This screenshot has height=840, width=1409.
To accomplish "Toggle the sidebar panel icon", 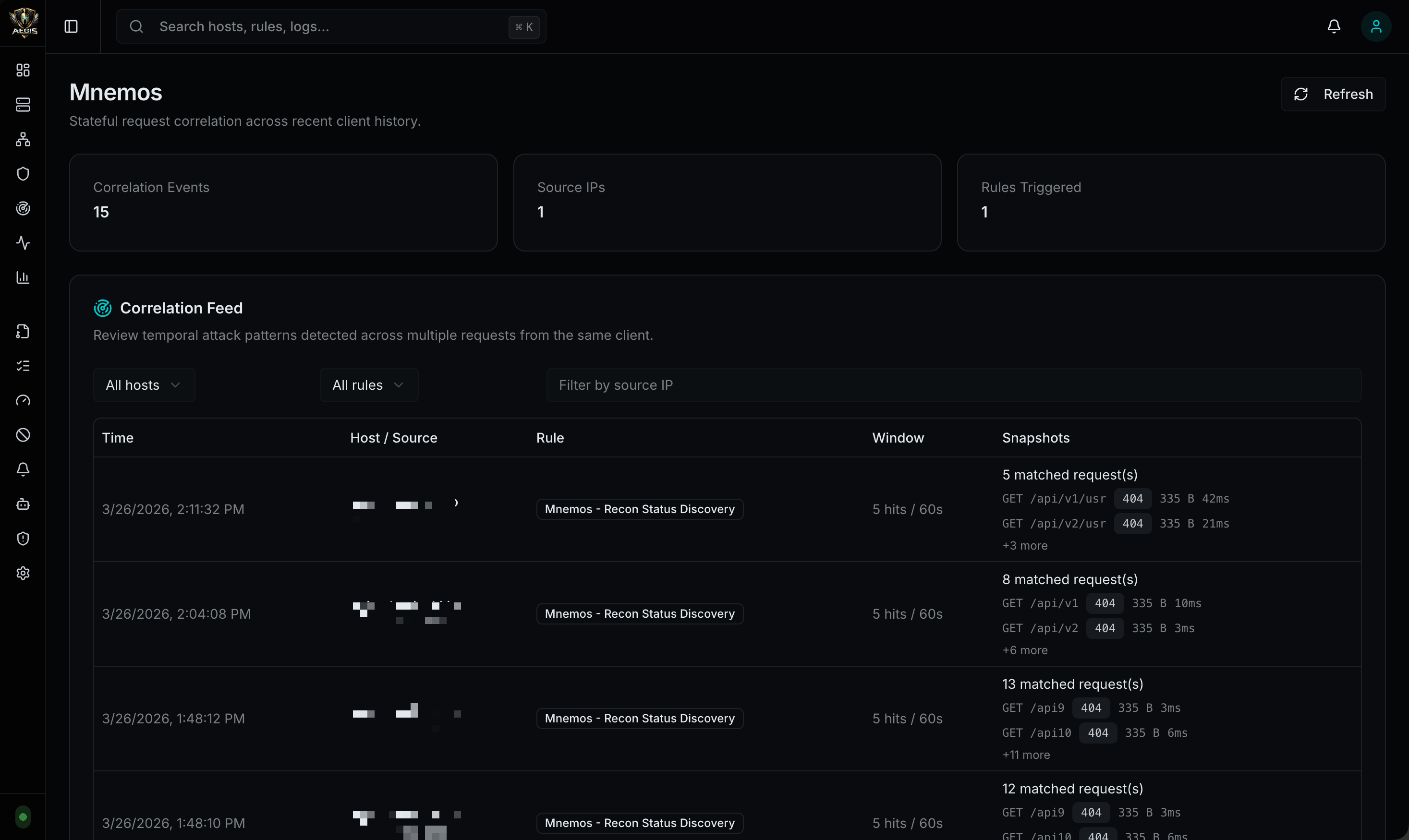I will tap(71, 26).
